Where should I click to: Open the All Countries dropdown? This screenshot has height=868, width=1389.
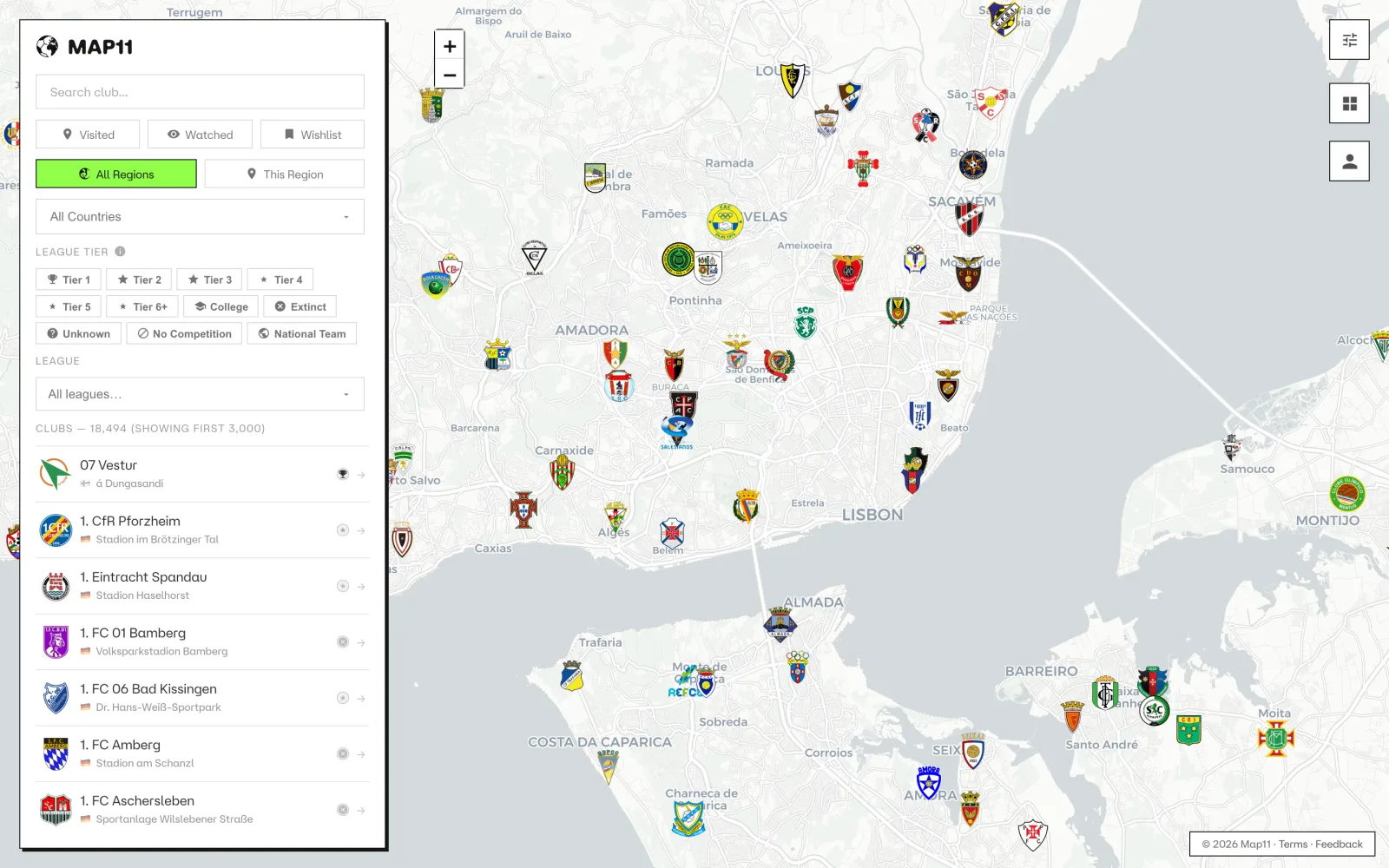click(x=200, y=217)
